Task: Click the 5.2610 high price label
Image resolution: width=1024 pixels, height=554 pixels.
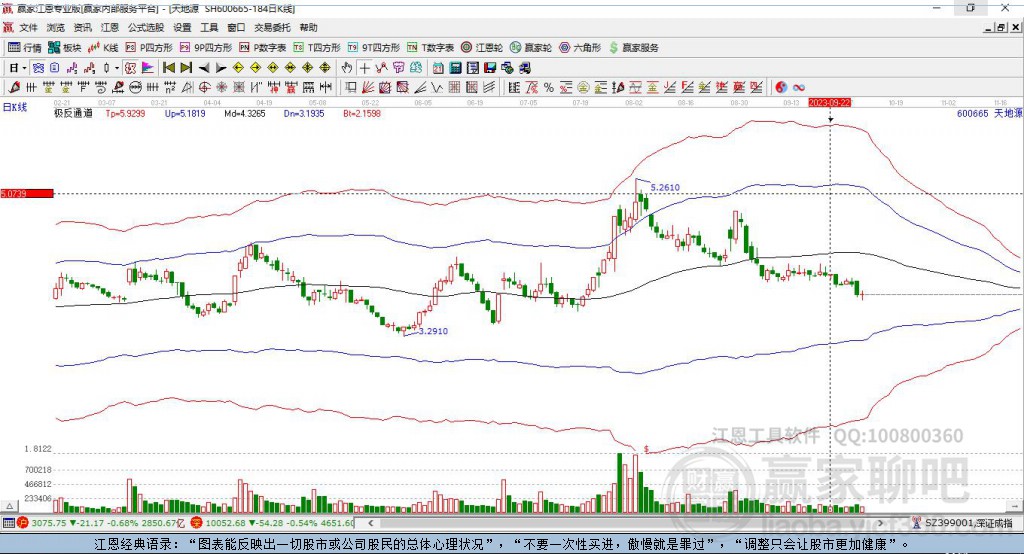Action: coord(665,187)
